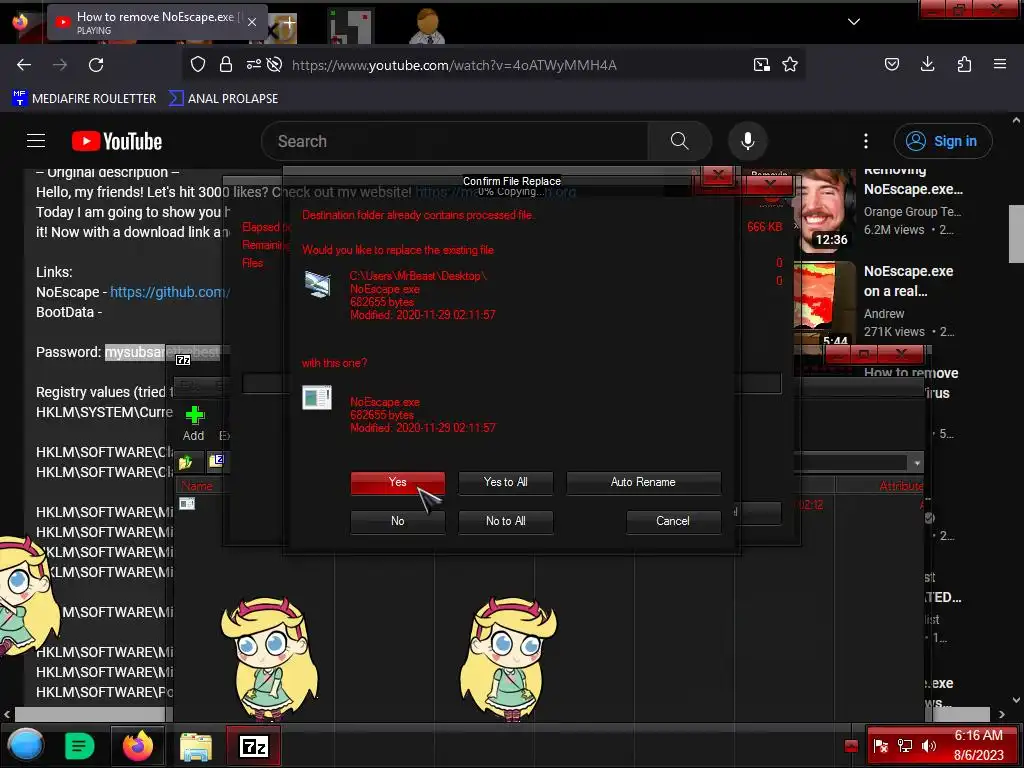Choose Auto Rename button
Viewport: 1024px width, 768px height.
pos(643,482)
